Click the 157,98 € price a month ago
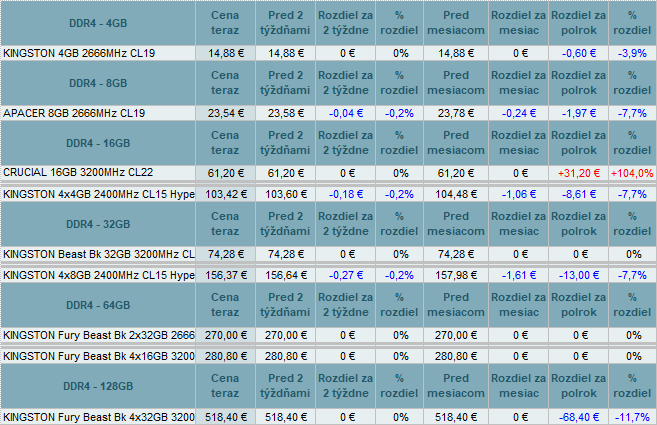The width and height of the screenshot is (657, 425). coord(456,275)
